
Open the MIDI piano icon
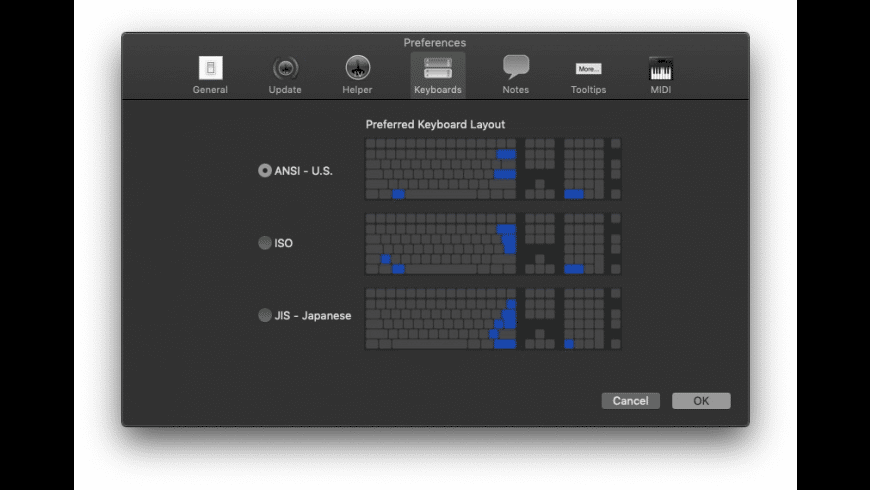tap(660, 69)
